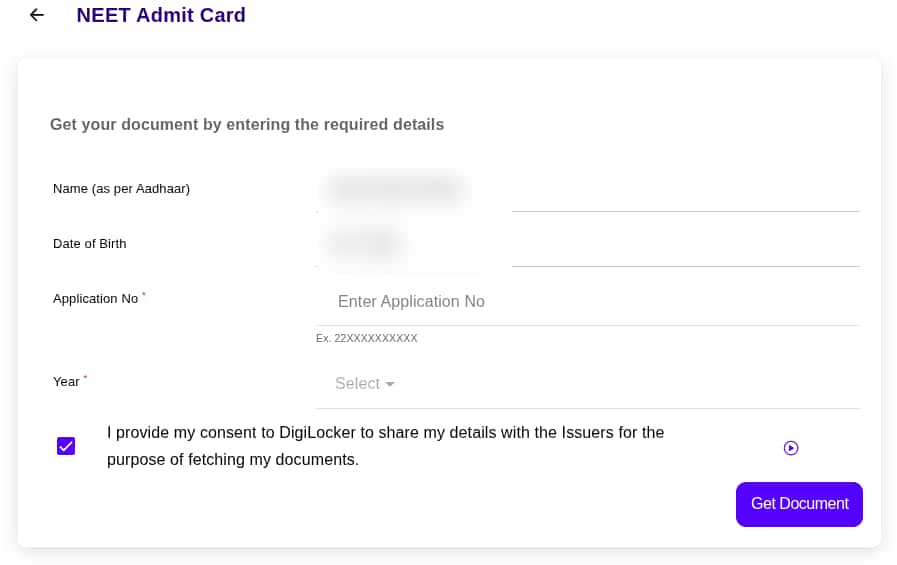Click the 'purpose of fetching my documents' line
Viewport: 897px width, 565px height.
[x=232, y=460]
